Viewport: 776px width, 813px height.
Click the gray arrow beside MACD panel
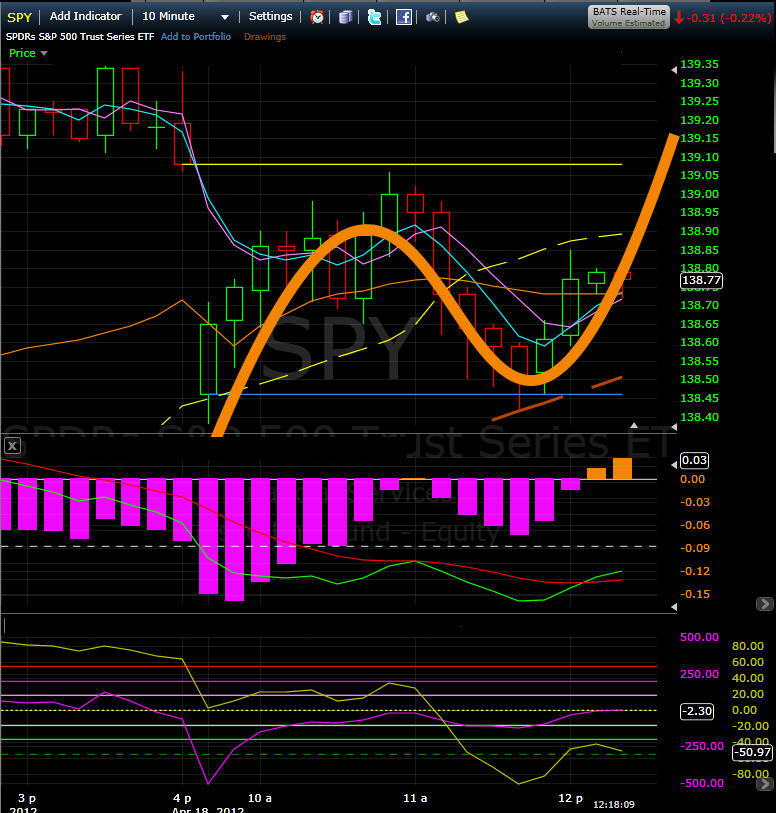pos(764,604)
